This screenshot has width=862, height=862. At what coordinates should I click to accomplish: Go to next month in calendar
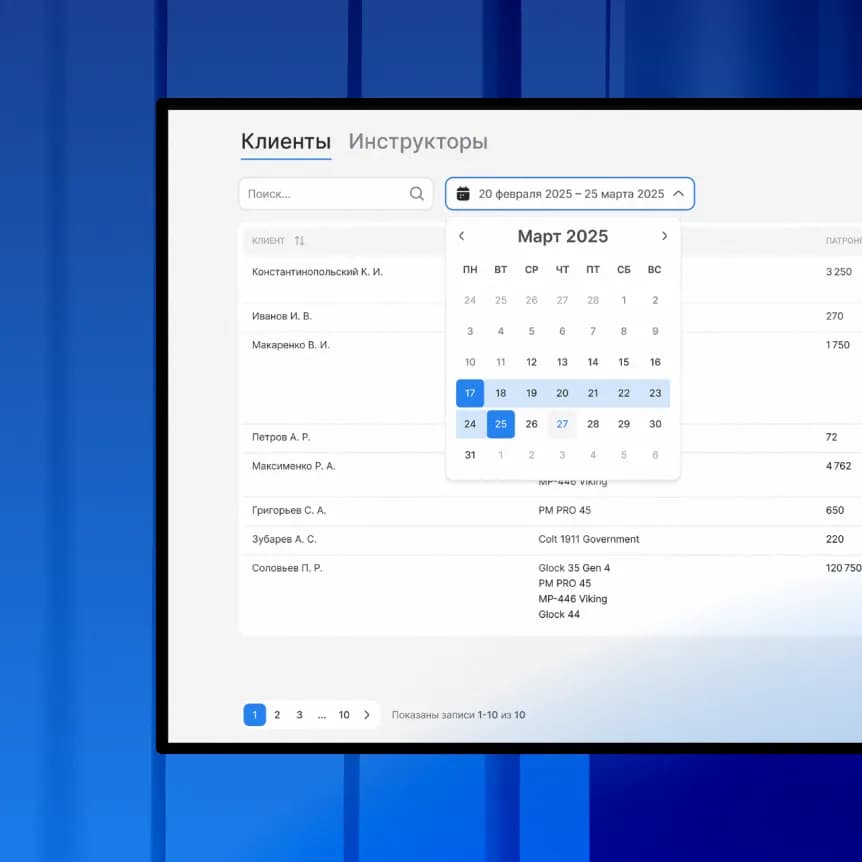664,237
